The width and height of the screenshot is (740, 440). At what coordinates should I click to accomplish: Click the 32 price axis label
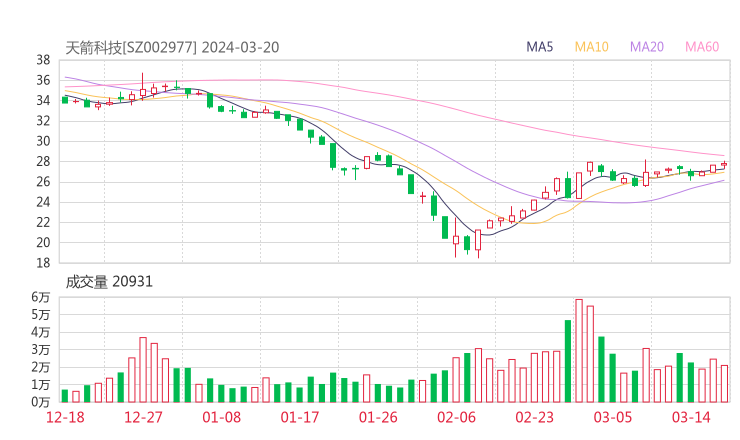click(x=43, y=121)
